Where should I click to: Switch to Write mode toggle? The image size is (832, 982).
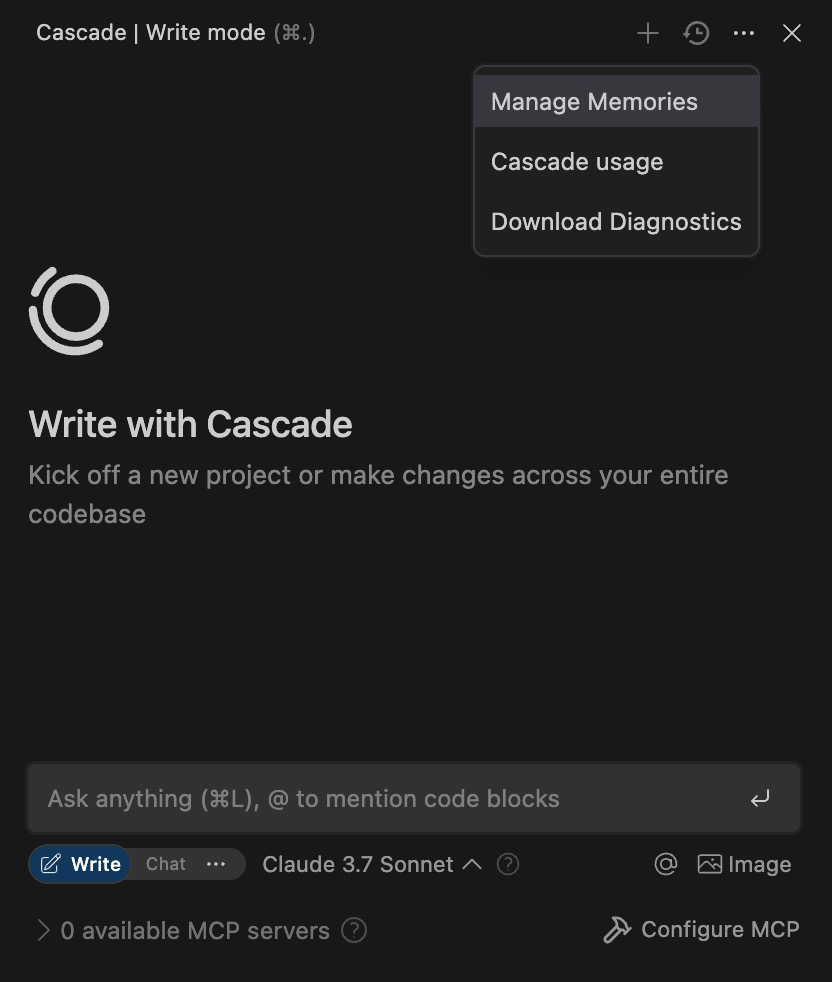pos(81,864)
